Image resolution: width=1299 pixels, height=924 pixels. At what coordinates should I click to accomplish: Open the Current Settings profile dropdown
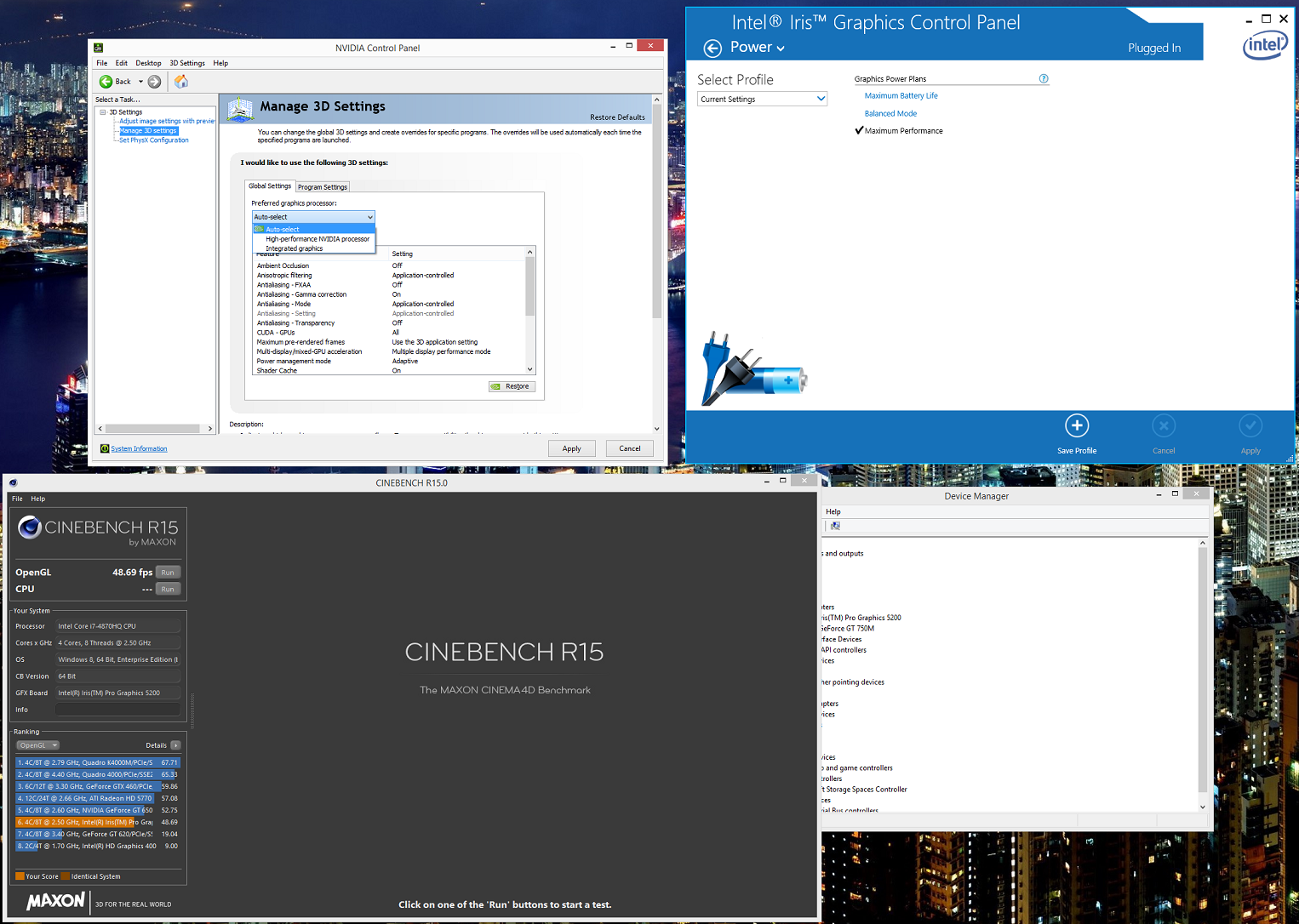coord(763,99)
